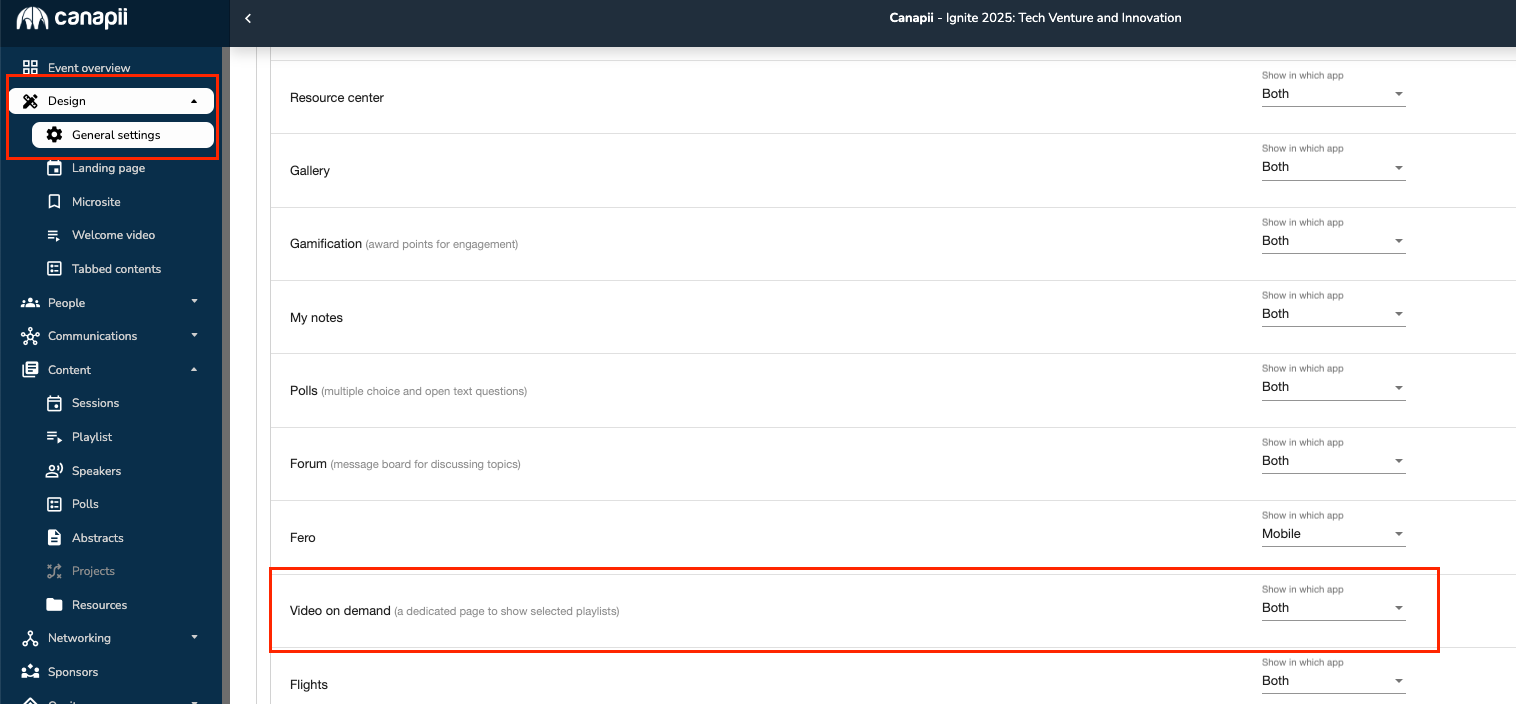
Task: Expand the Networking menu section
Action: click(194, 638)
